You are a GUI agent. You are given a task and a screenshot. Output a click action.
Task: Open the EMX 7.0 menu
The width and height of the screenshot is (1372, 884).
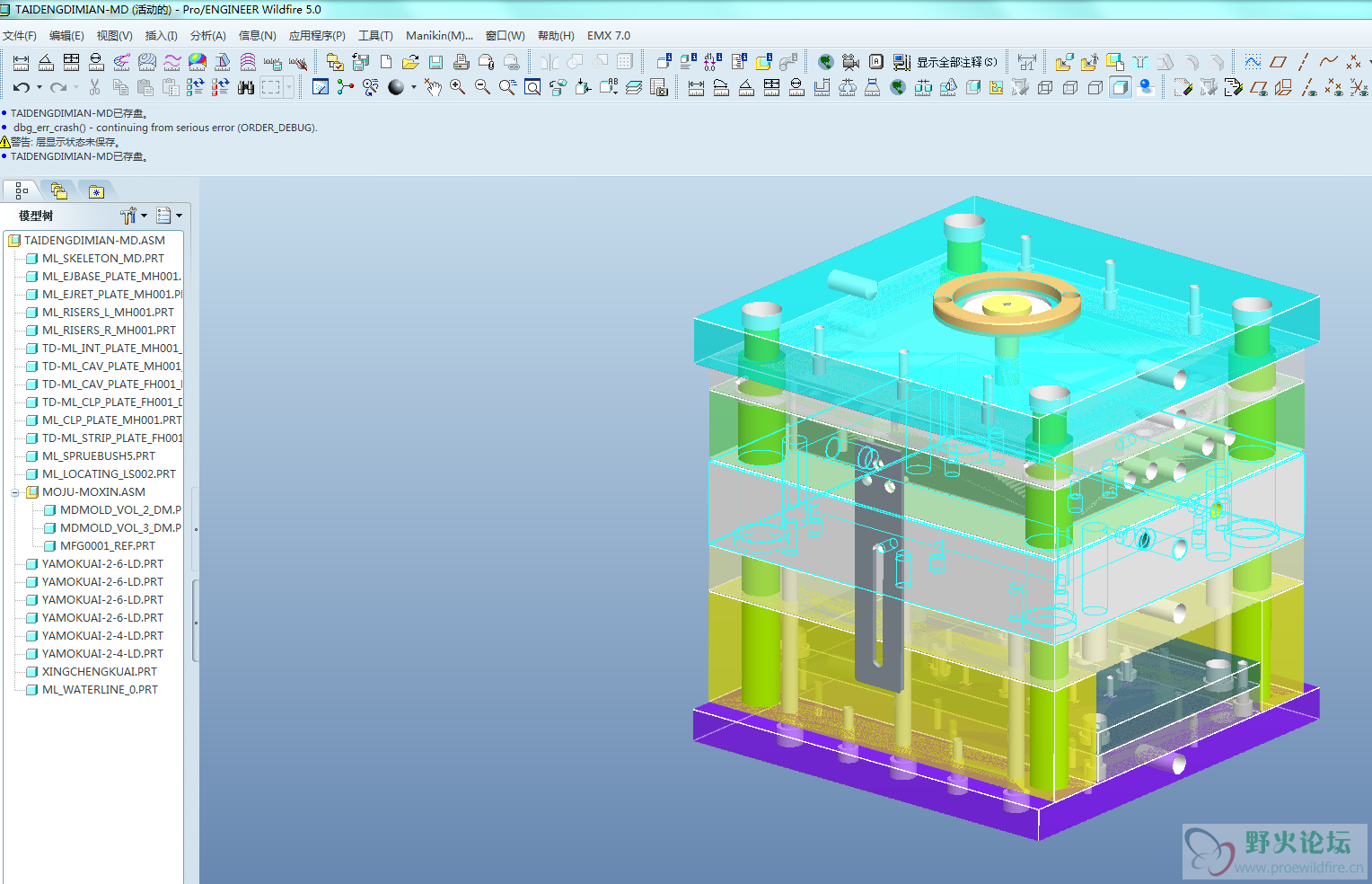point(609,36)
